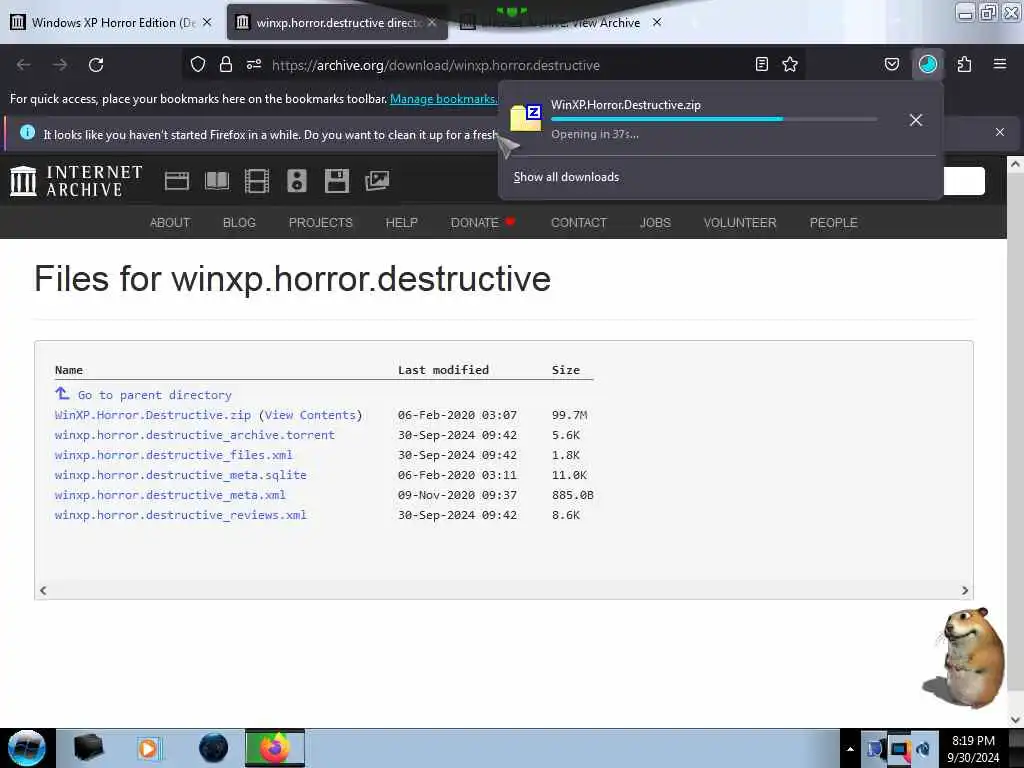The image size is (1024, 768).
Task: Open the Internet Archive Images icon
Action: pos(377,181)
